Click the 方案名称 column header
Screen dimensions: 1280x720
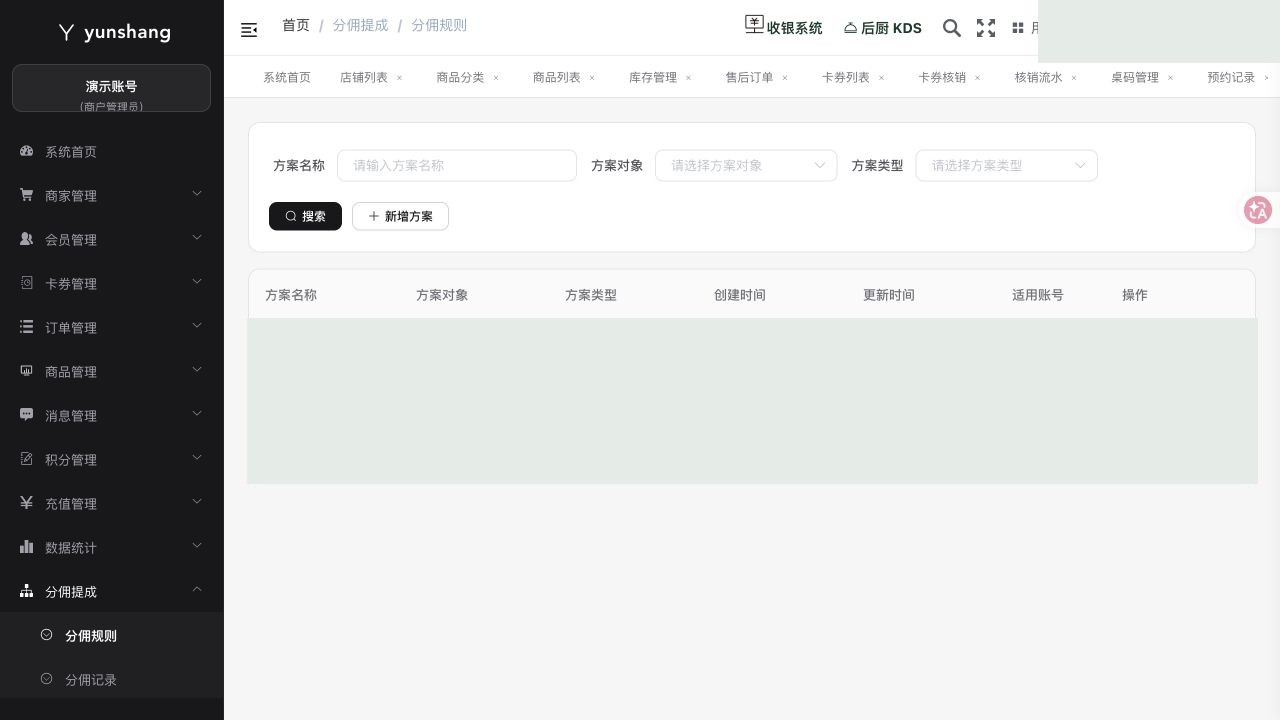click(x=291, y=295)
